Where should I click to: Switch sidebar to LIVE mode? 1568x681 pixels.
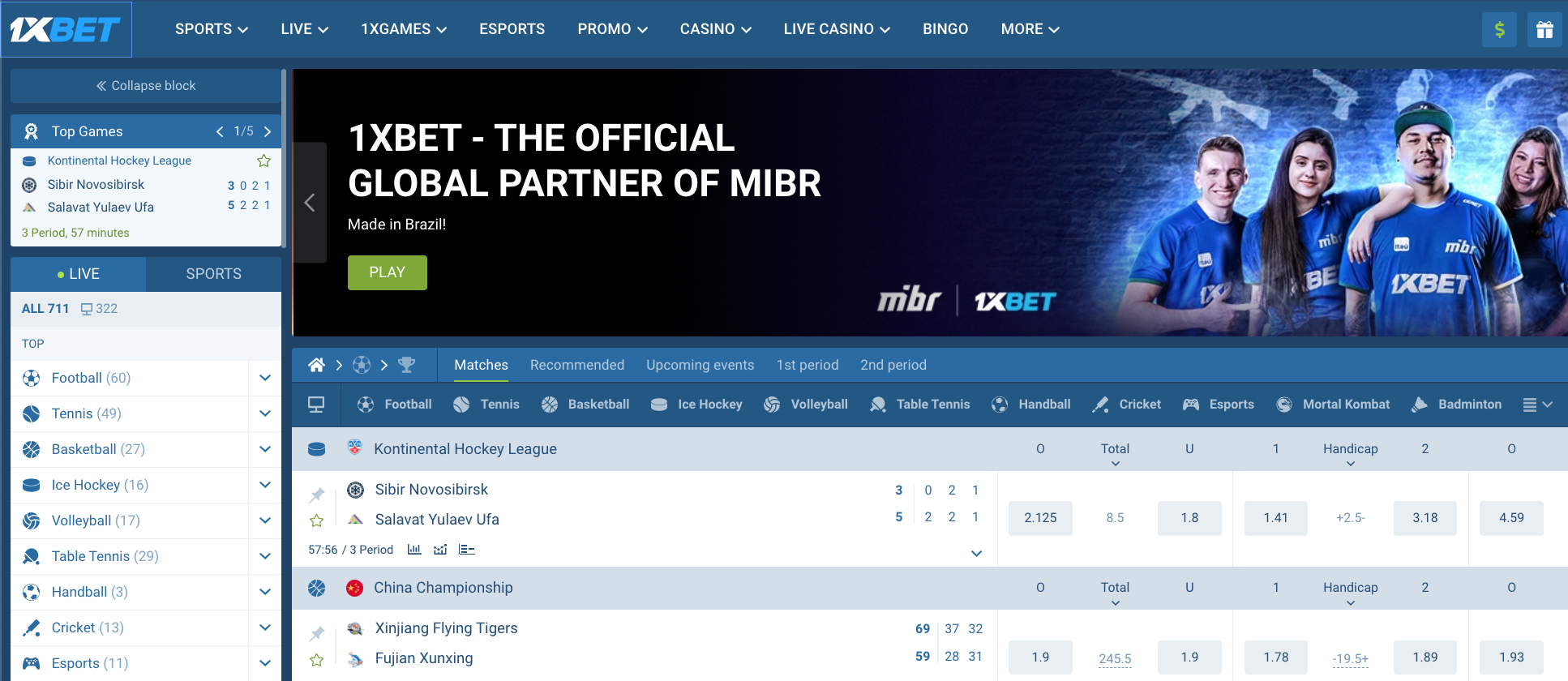coord(79,274)
